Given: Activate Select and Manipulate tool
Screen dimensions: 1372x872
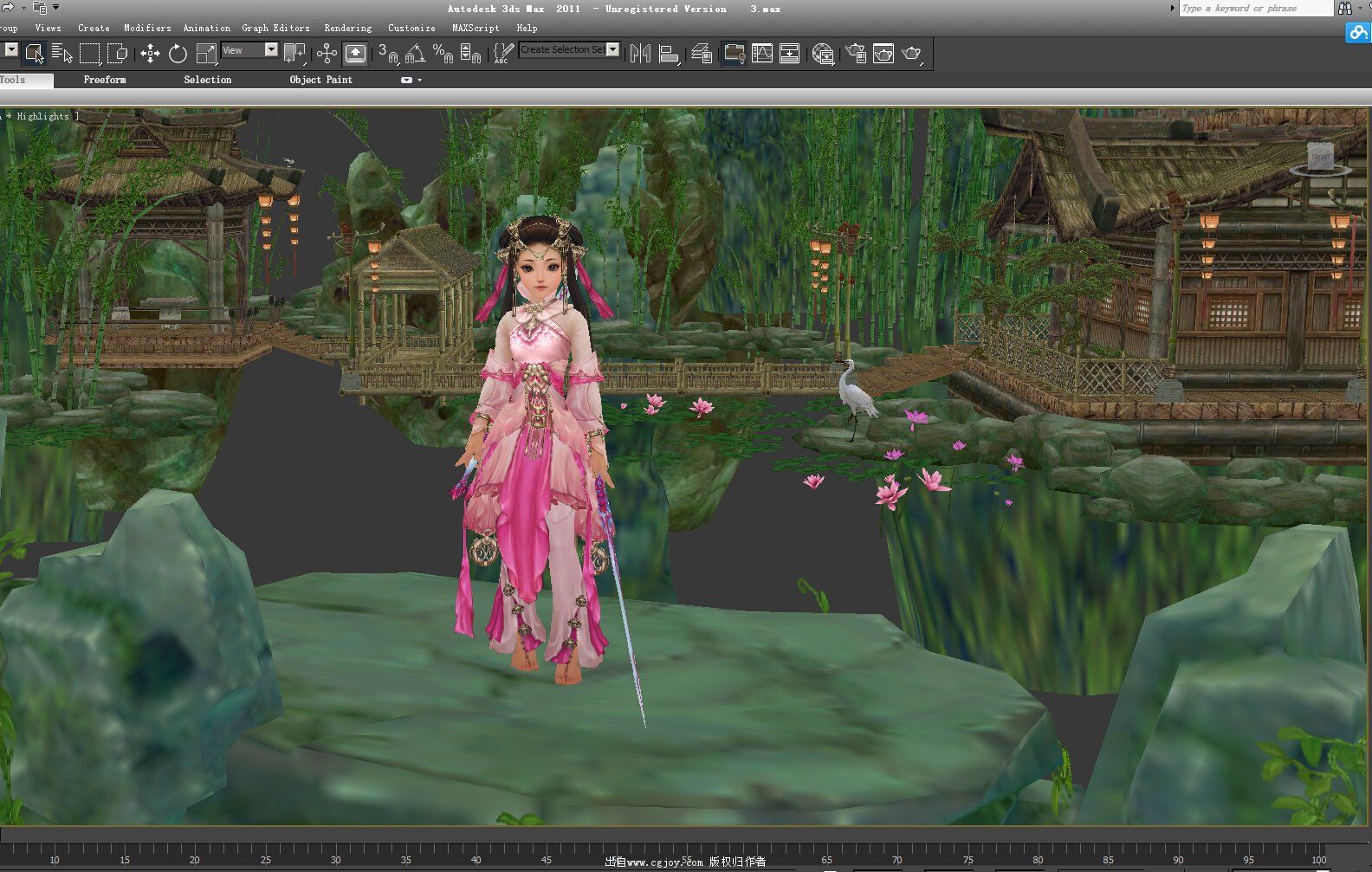Looking at the screenshot, I should pyautogui.click(x=327, y=54).
